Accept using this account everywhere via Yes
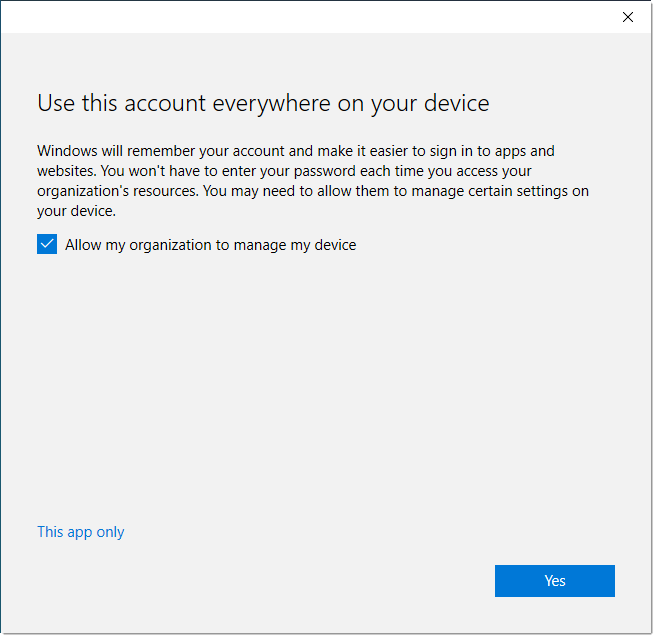This screenshot has width=656, height=638. pos(554,581)
